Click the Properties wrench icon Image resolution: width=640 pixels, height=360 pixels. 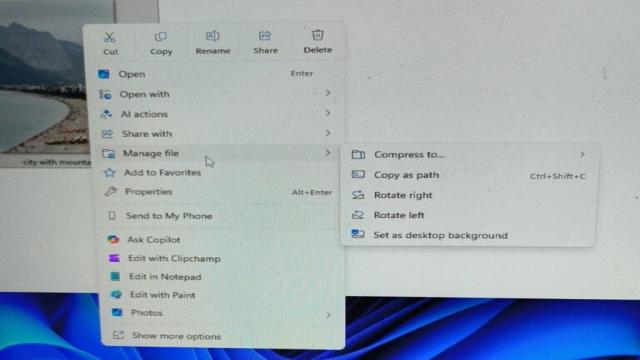coord(111,191)
